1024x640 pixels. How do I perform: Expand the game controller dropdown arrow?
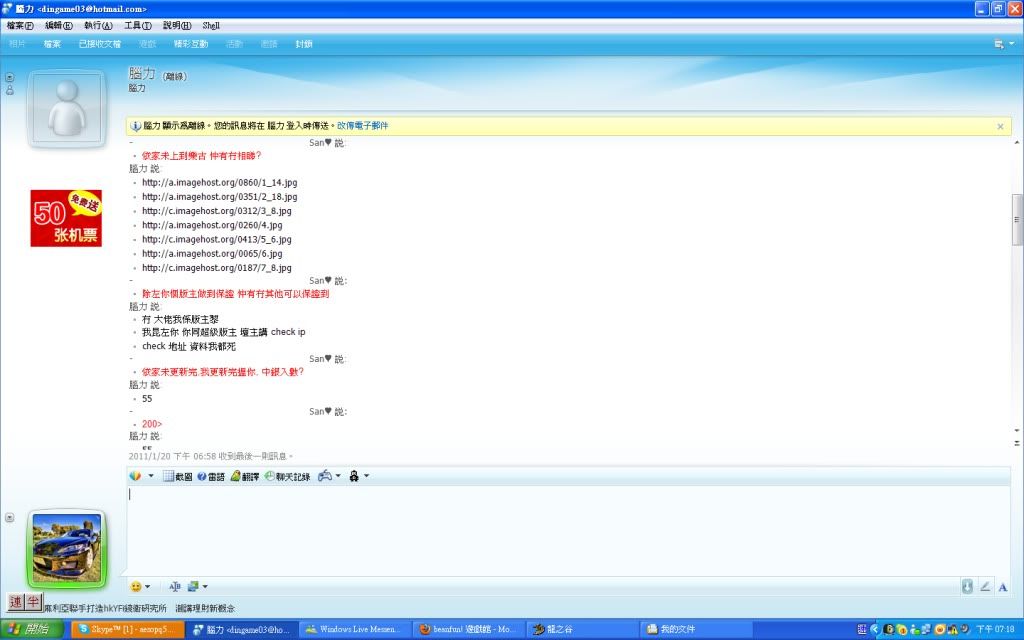338,476
